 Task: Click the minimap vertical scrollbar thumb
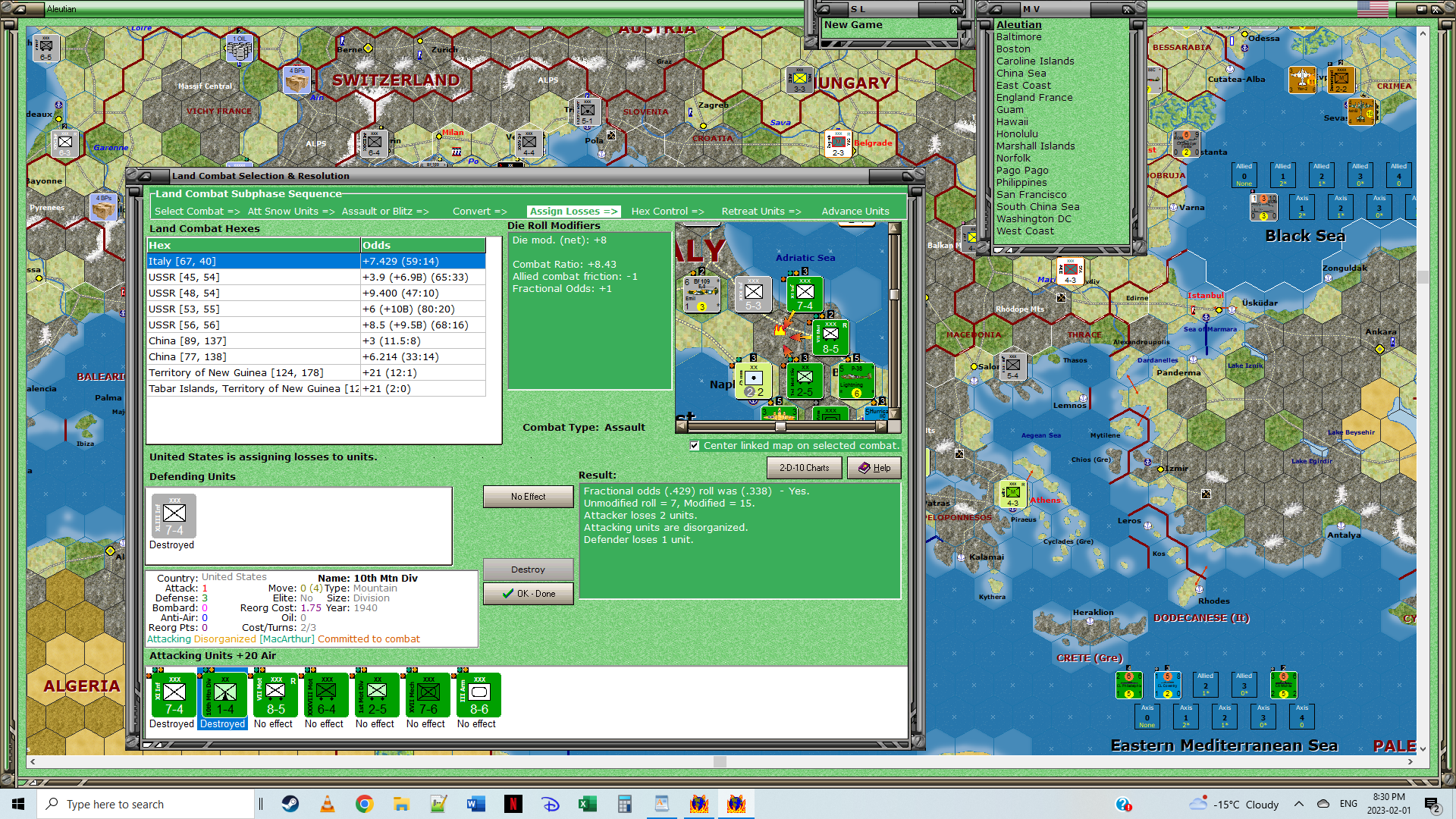894,294
